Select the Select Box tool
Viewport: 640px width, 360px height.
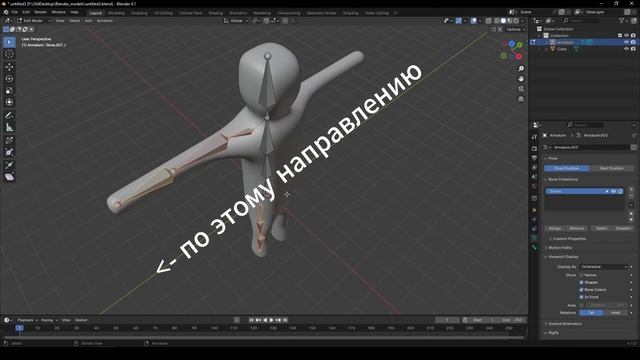(9, 42)
